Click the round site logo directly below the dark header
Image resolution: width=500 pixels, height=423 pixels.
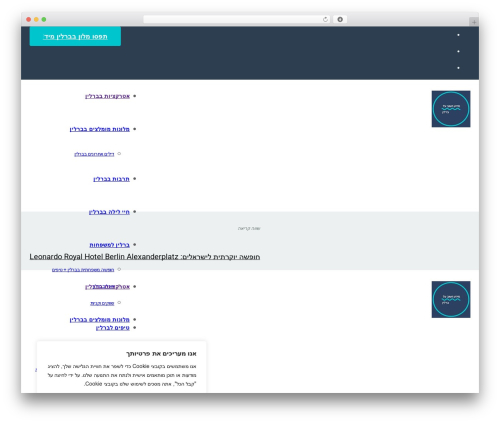point(451,109)
